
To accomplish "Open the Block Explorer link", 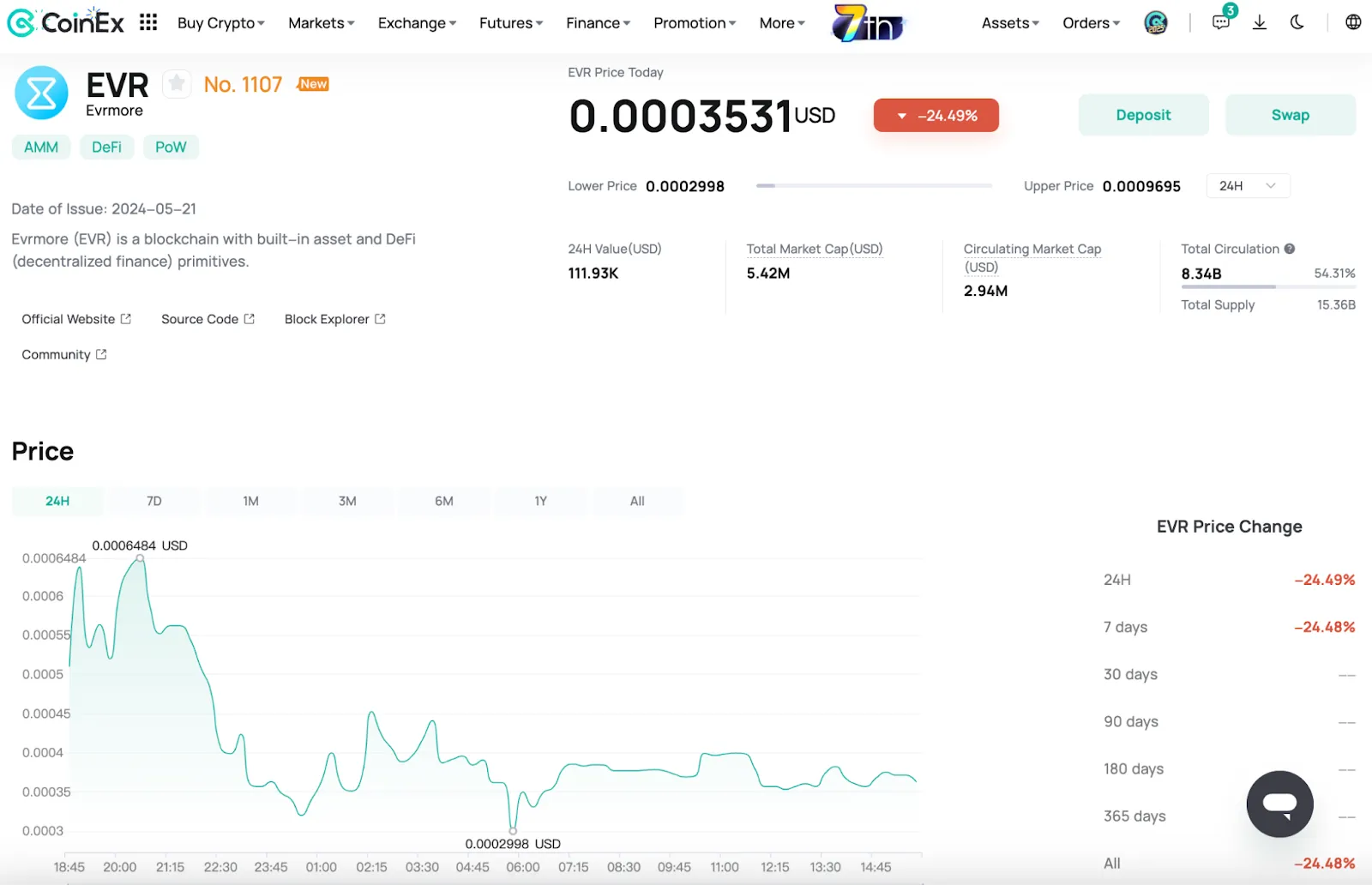I will click(x=335, y=319).
